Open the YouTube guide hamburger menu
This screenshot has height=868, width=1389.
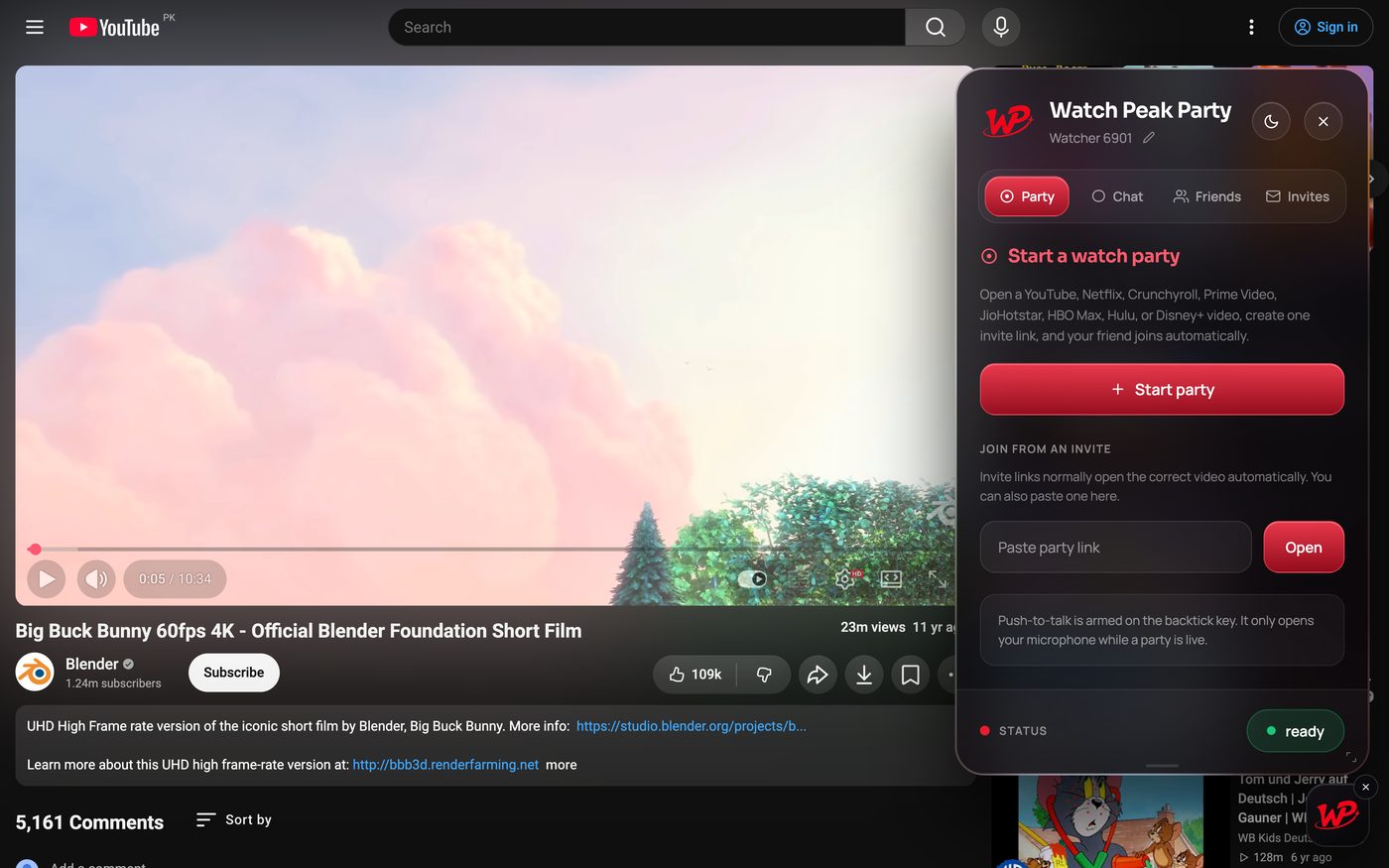35,27
